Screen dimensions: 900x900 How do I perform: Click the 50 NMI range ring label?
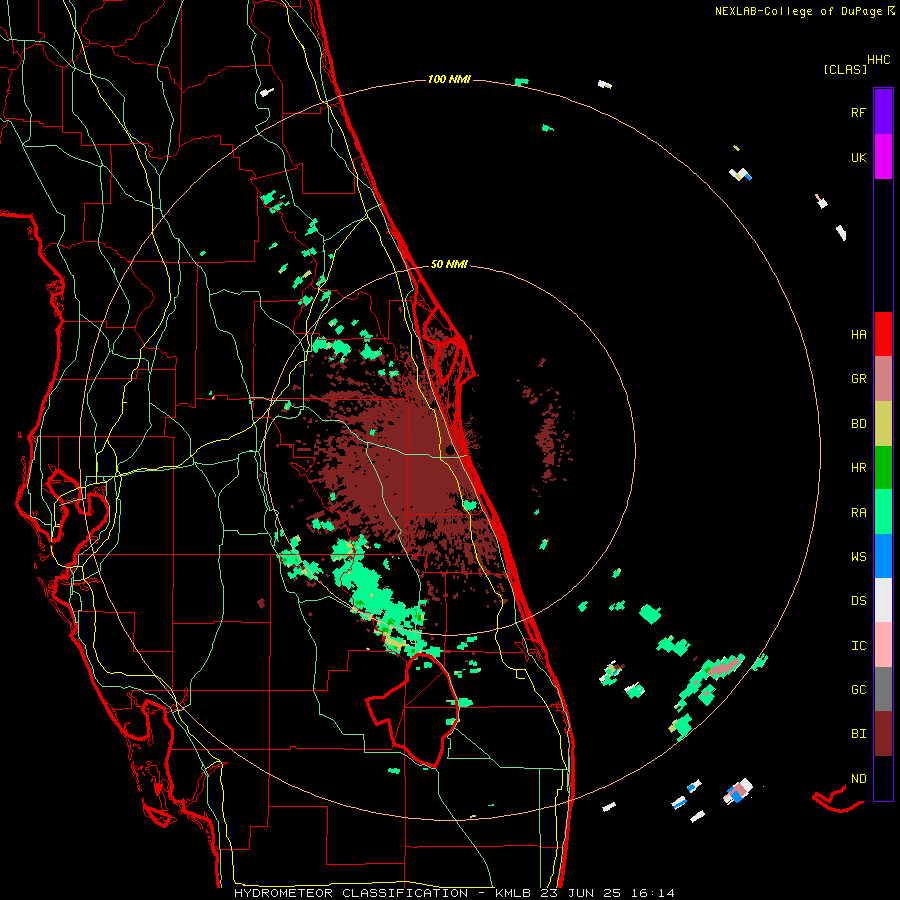(449, 264)
